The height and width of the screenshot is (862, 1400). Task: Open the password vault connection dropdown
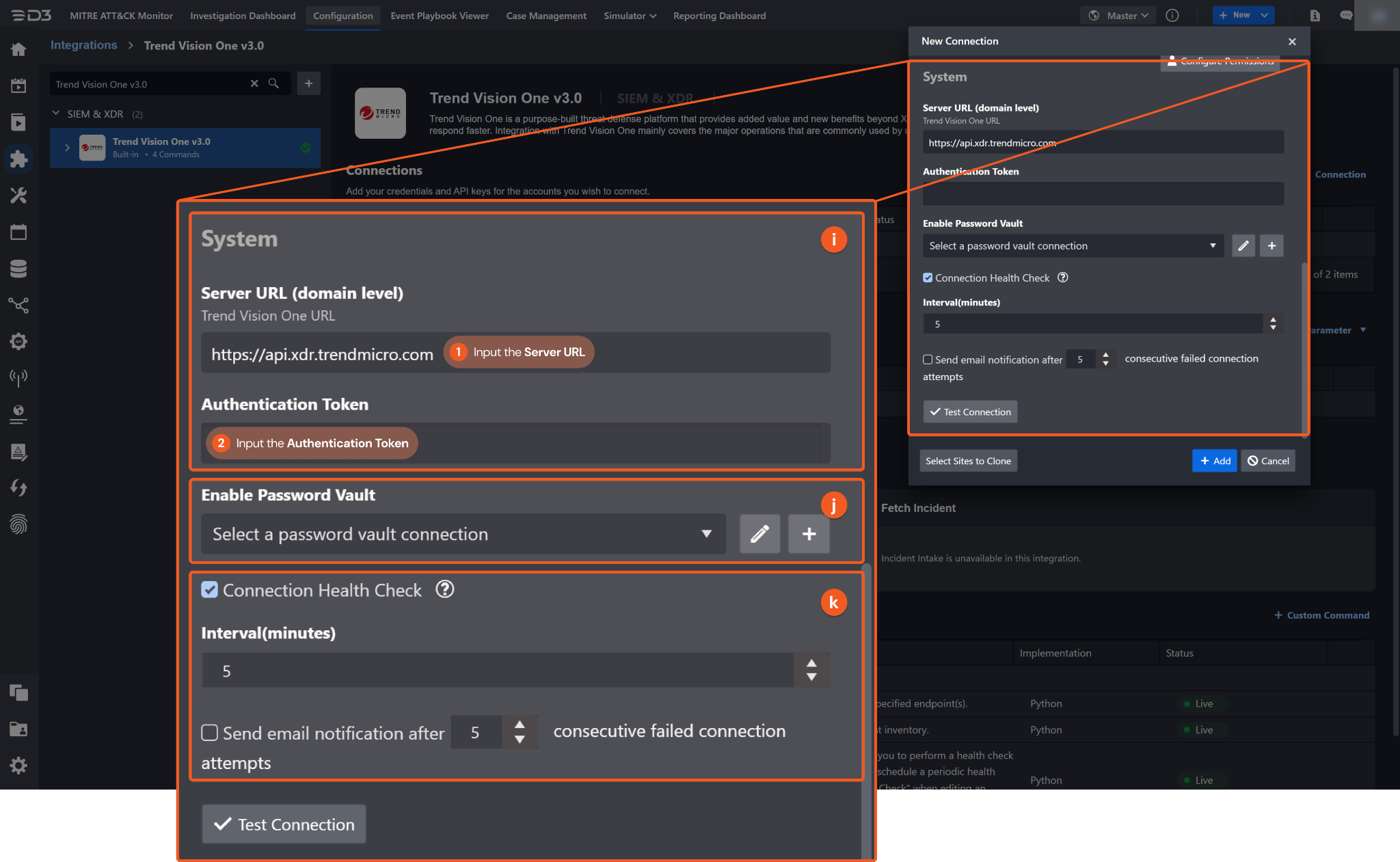pyautogui.click(x=1073, y=245)
